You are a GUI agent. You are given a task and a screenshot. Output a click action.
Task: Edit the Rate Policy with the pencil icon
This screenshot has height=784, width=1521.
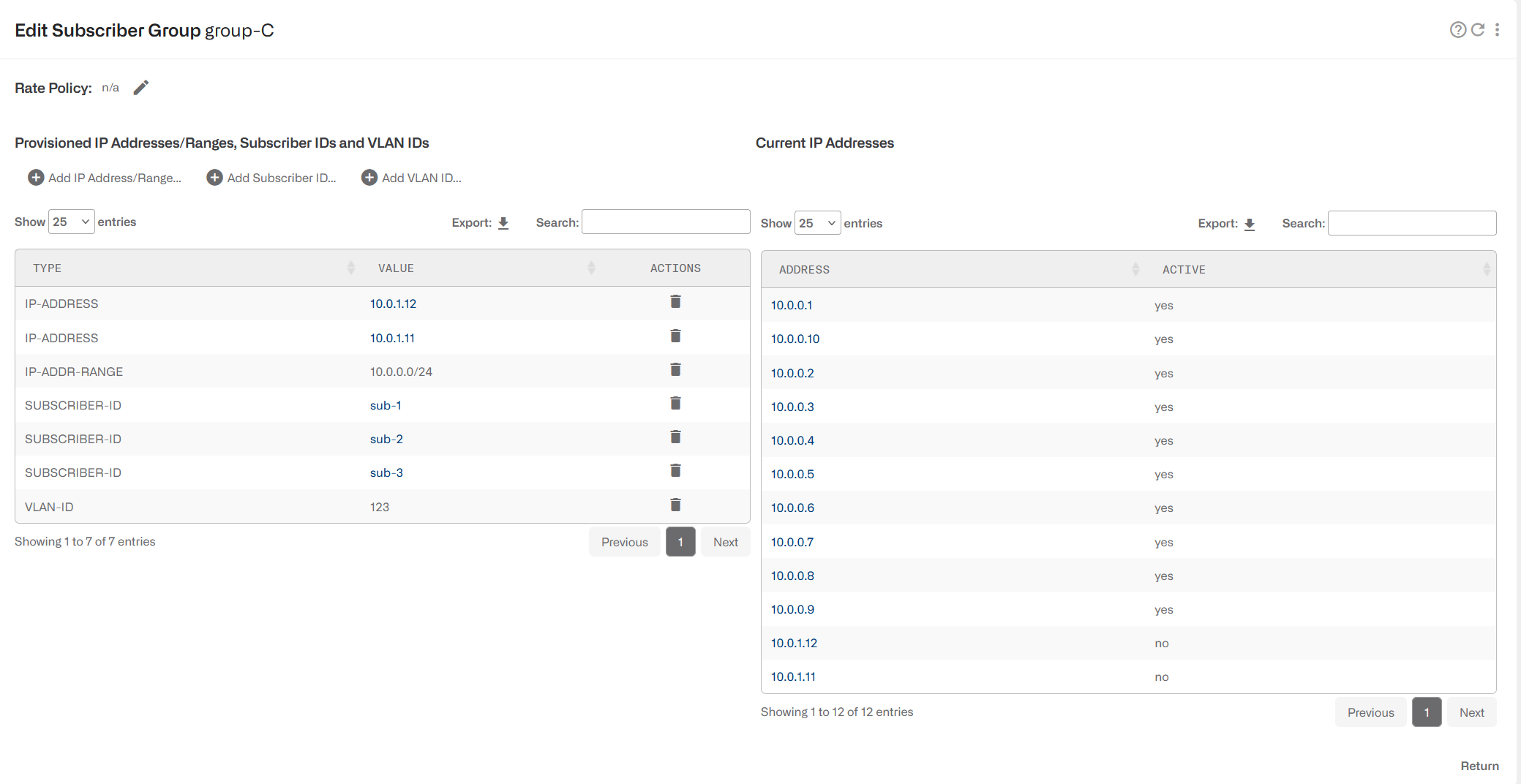(x=141, y=88)
